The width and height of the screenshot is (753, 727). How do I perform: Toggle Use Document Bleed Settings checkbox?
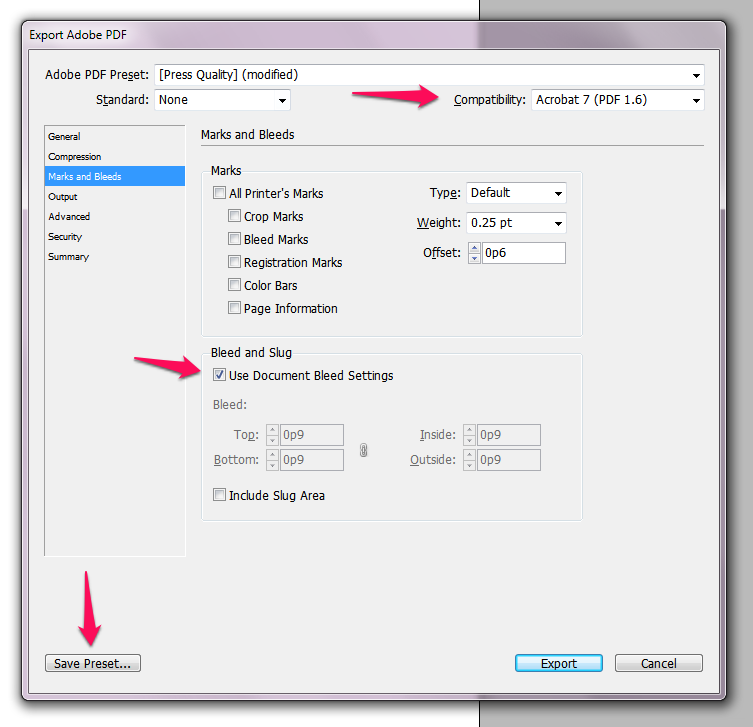219,376
